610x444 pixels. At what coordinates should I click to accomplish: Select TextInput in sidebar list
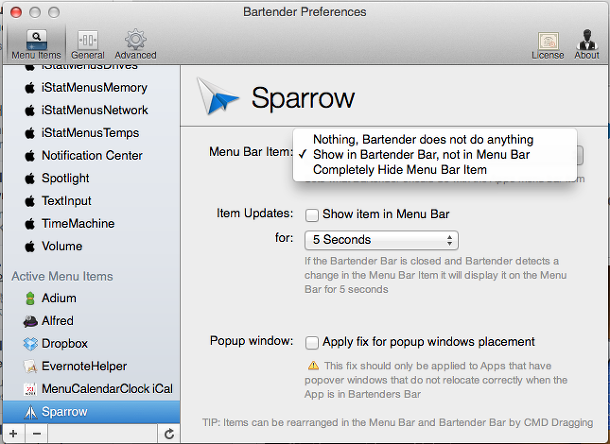pyautogui.click(x=66, y=201)
